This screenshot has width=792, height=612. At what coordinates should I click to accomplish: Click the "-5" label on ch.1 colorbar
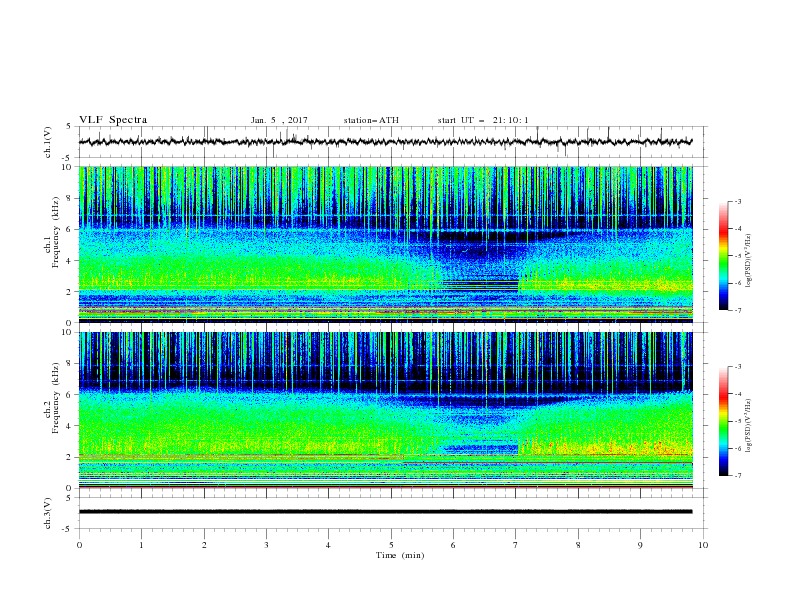[x=738, y=256]
